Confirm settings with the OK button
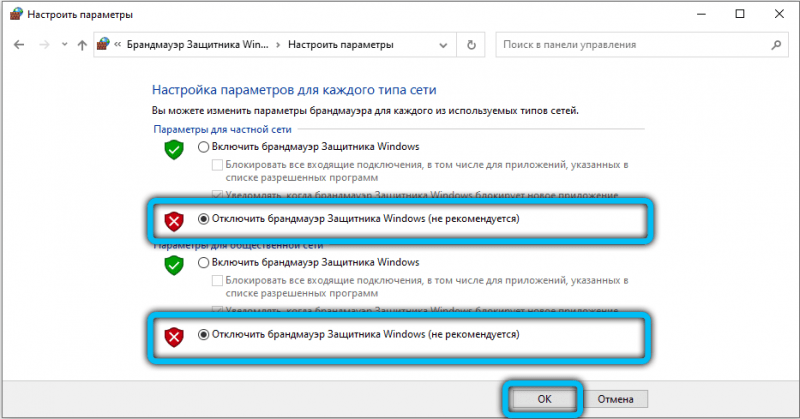This screenshot has width=800, height=419. click(x=544, y=399)
